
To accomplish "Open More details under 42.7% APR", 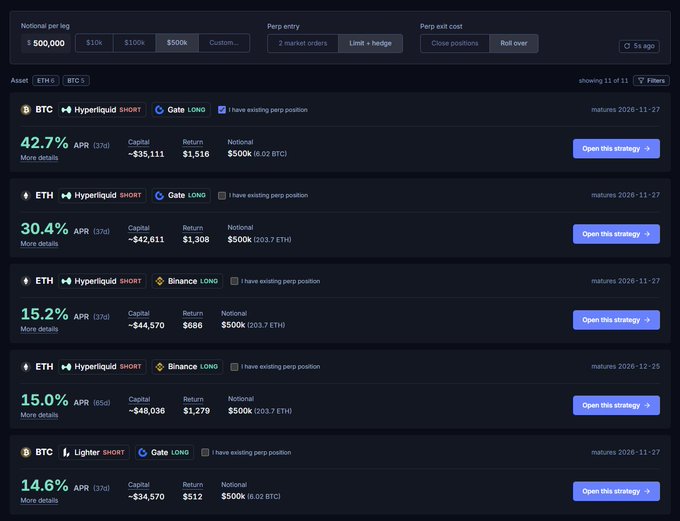I will point(39,158).
